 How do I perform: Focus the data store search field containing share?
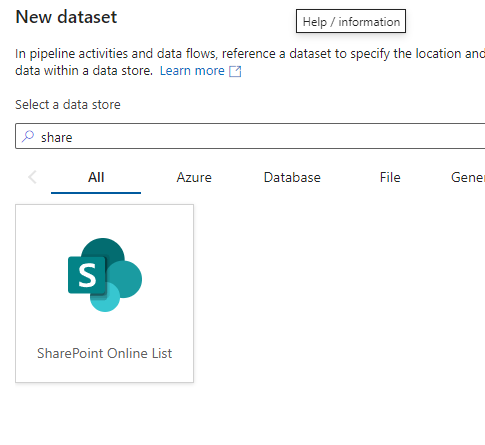tap(250, 136)
